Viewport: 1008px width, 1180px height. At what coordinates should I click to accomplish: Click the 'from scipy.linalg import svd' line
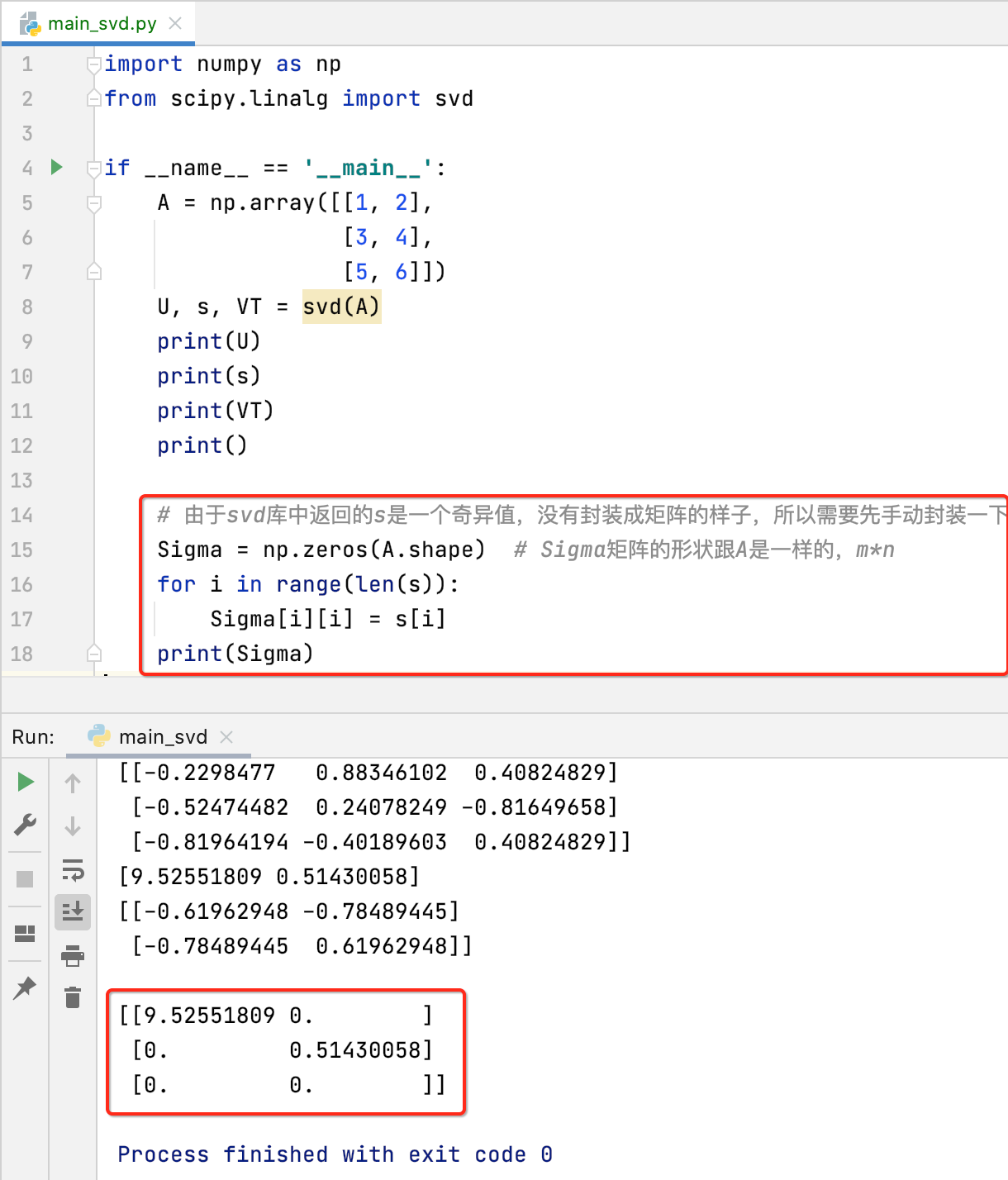[289, 98]
